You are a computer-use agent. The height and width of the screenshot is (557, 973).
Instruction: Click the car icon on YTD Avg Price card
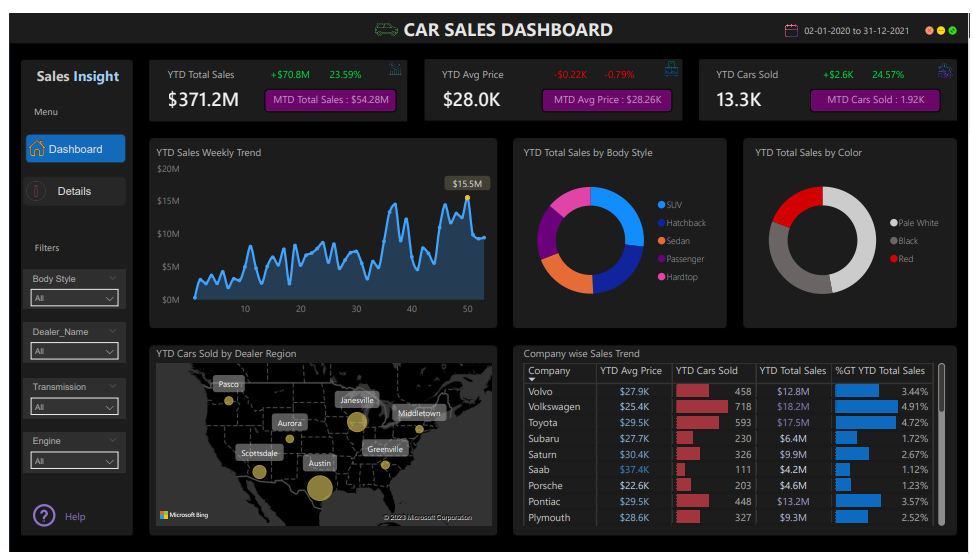point(672,70)
